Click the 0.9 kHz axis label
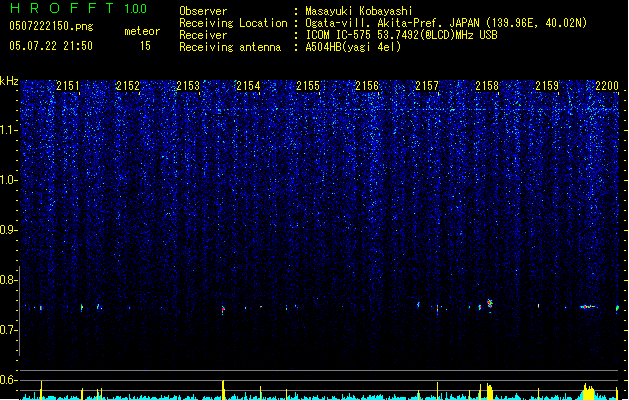The width and height of the screenshot is (629, 400). [x=9, y=230]
